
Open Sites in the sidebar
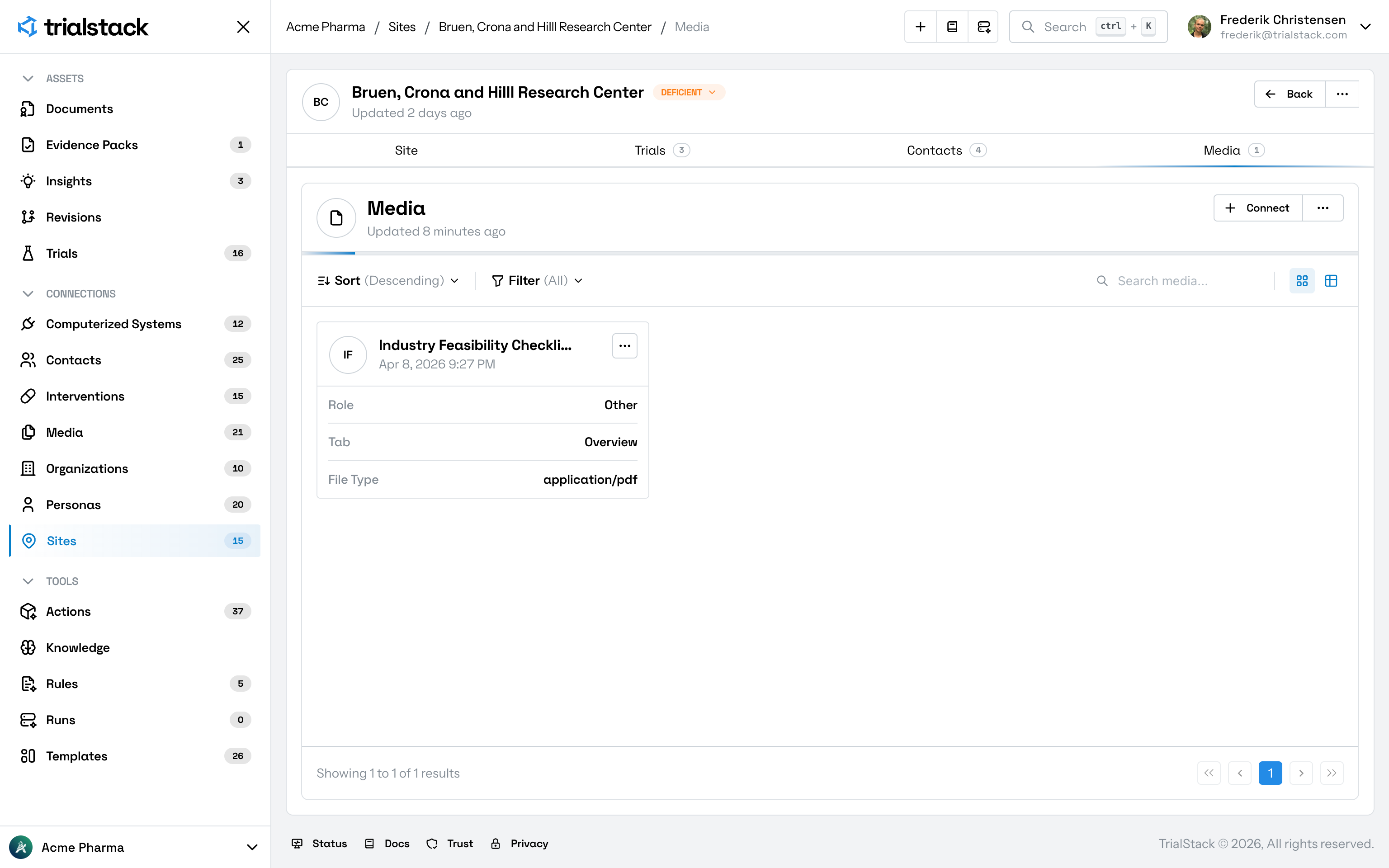pos(135,541)
